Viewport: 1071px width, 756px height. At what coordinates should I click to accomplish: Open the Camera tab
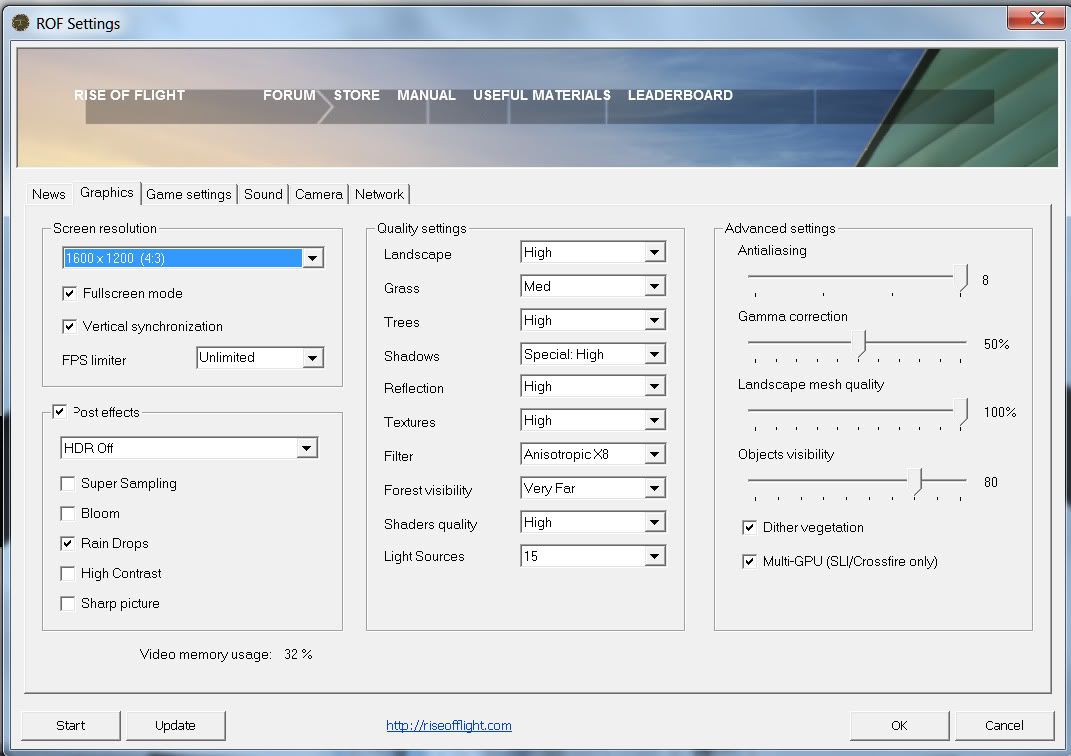(x=318, y=194)
